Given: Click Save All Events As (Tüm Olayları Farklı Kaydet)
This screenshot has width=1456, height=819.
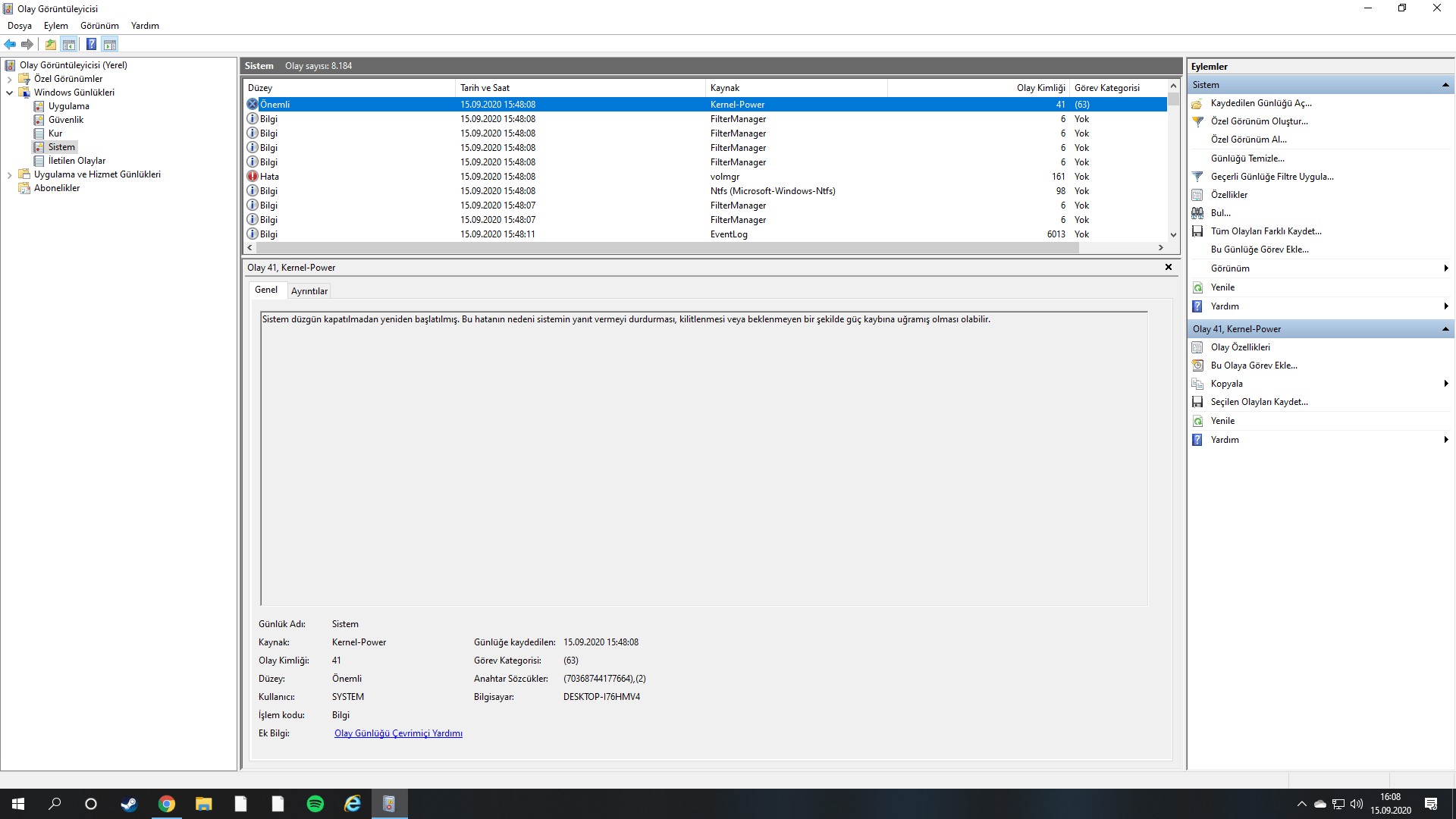Looking at the screenshot, I should (1266, 231).
